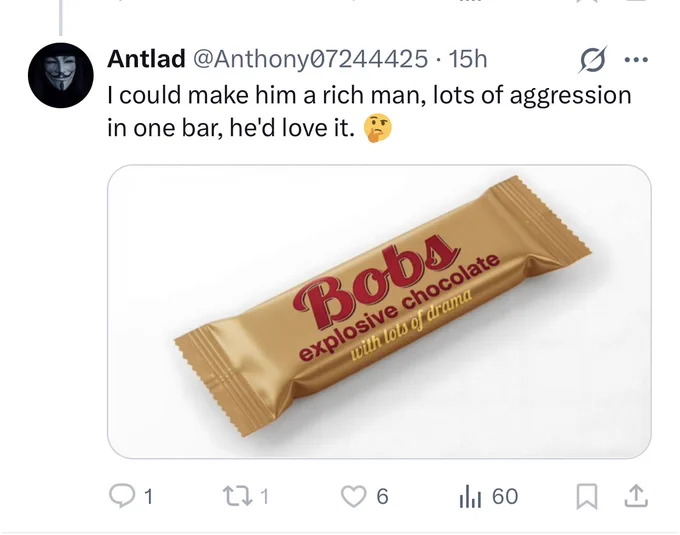
Task: Bookmark this tweet
Action: click(x=587, y=497)
